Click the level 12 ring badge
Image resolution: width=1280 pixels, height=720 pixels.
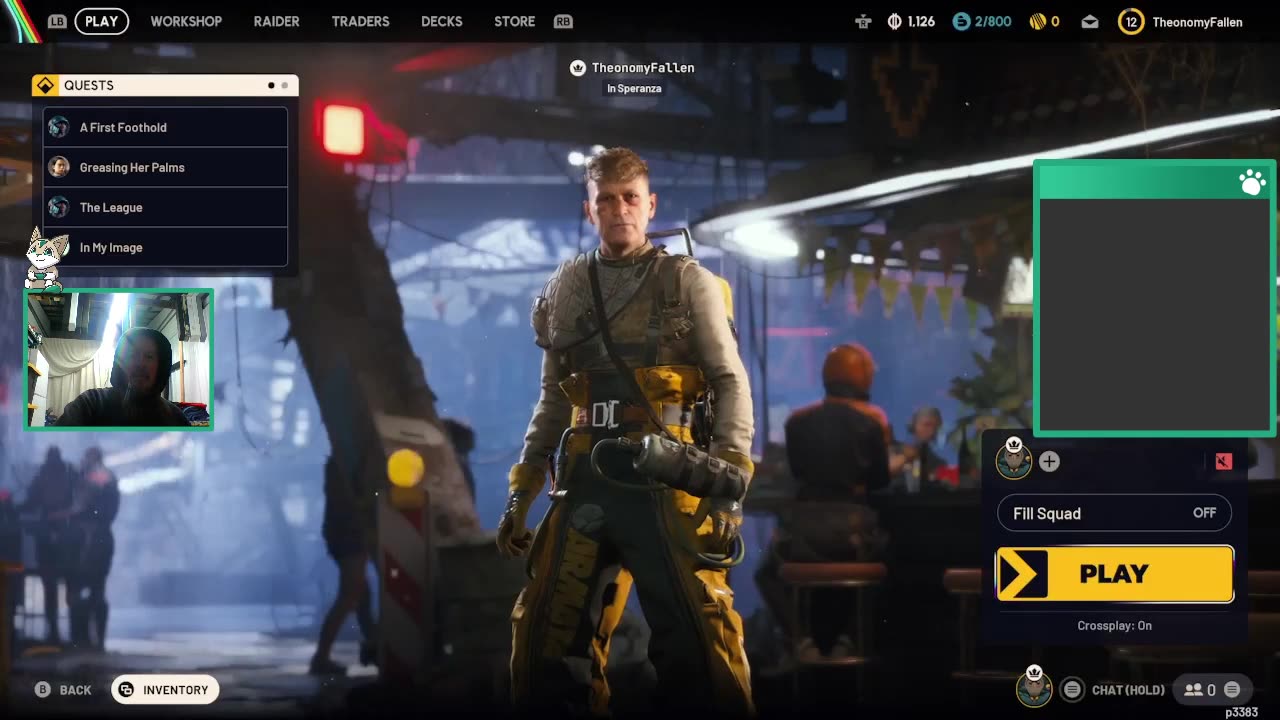[x=1131, y=21]
